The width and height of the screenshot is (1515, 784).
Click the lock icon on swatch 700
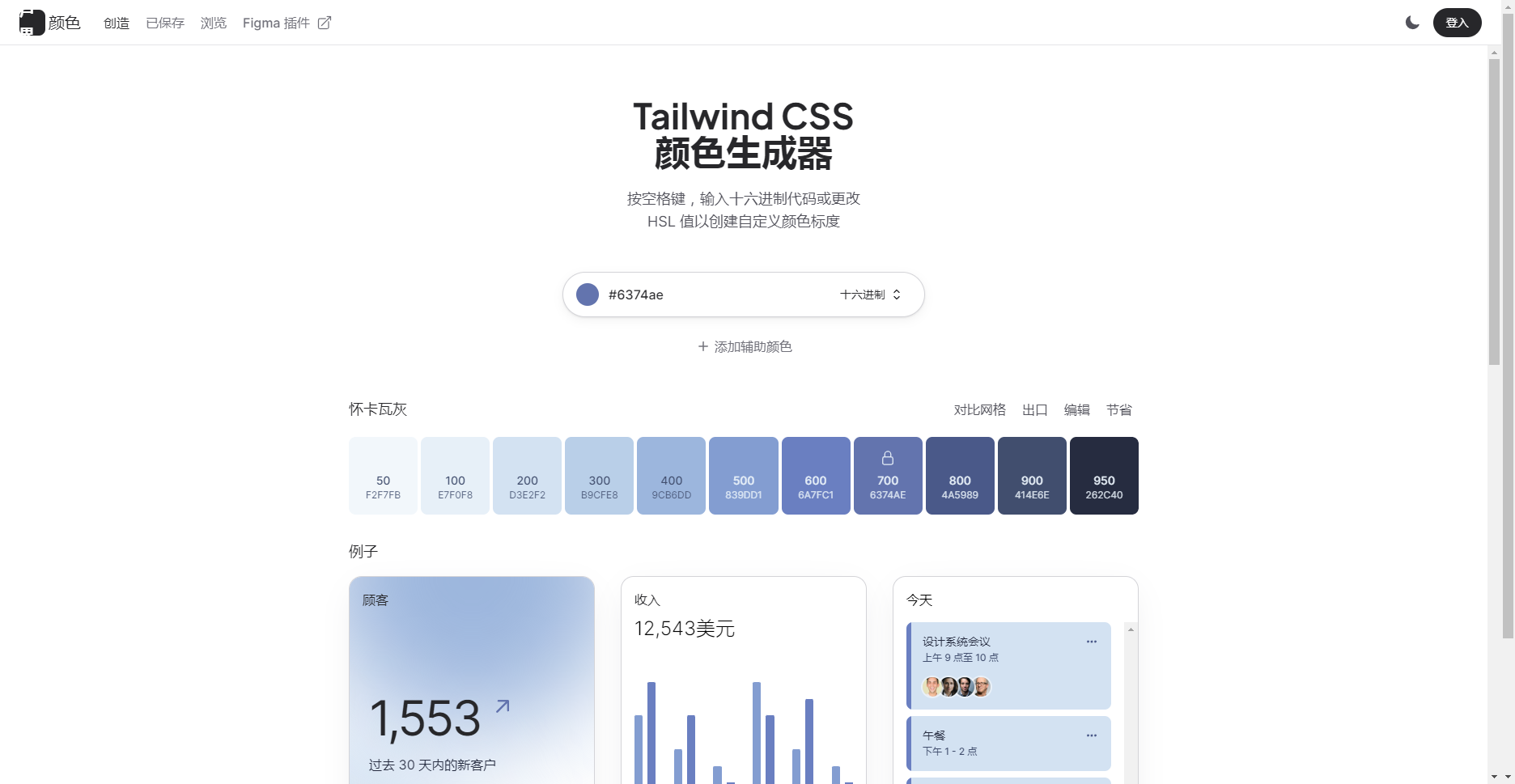click(888, 458)
